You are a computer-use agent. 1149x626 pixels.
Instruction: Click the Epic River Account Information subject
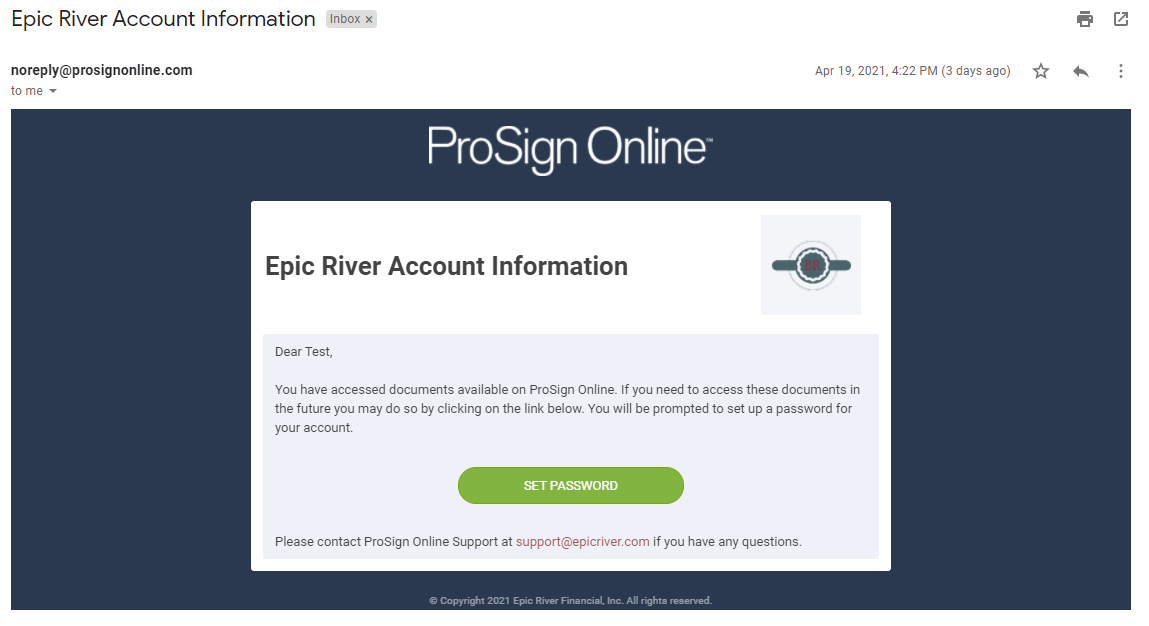click(163, 19)
